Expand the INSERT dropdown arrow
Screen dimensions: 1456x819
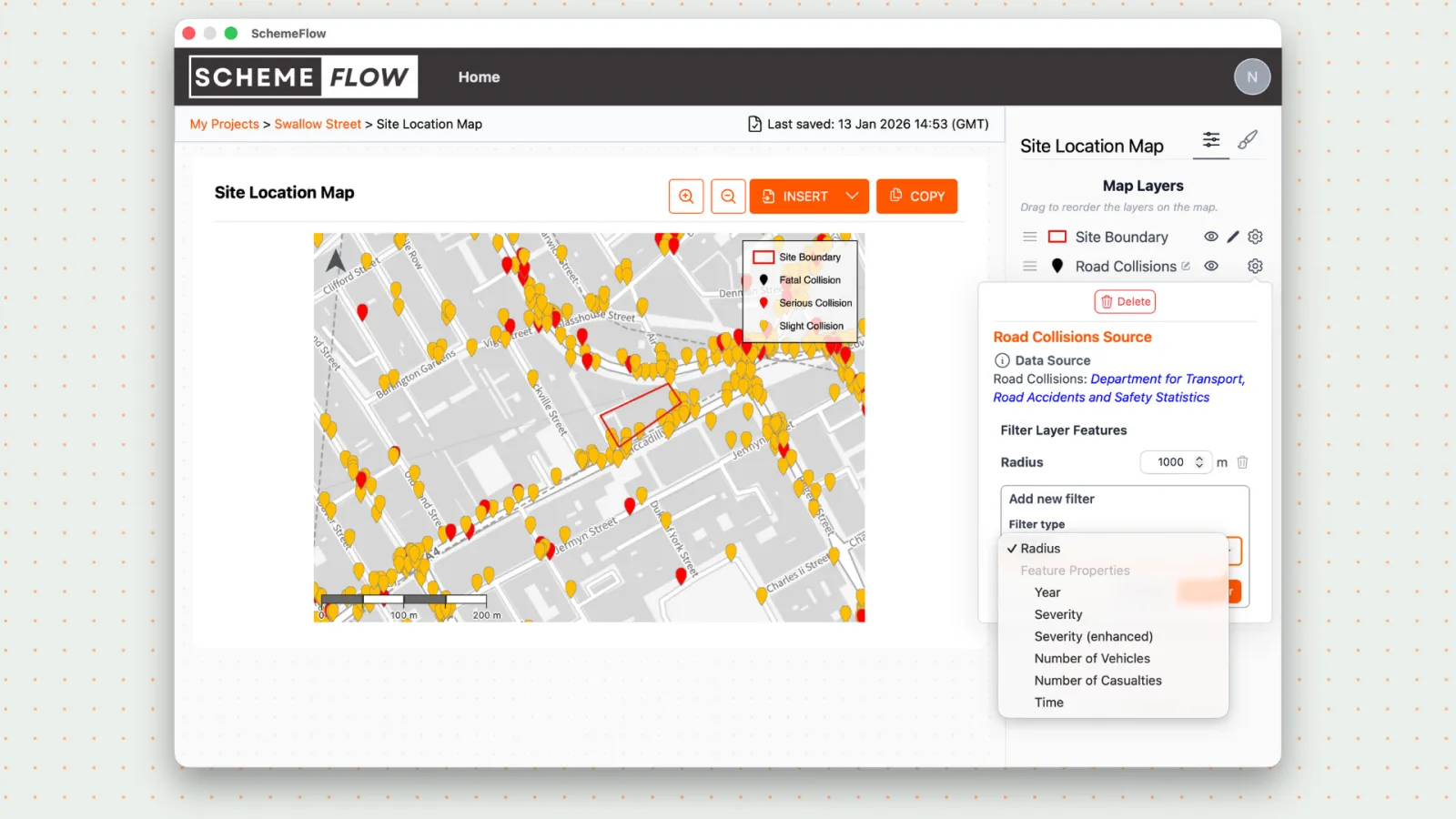852,196
